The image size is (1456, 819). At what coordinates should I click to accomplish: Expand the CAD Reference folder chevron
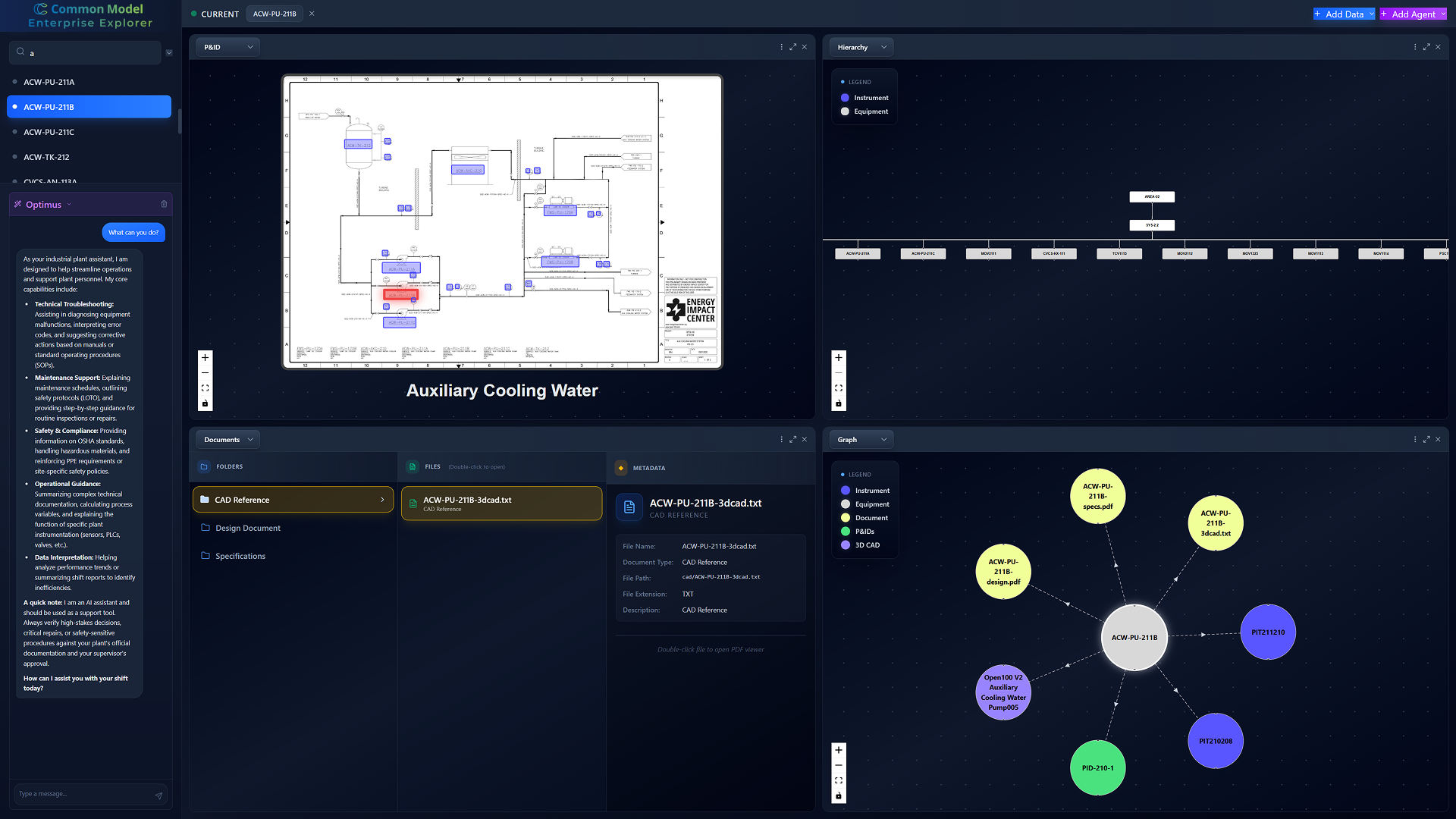pos(381,500)
